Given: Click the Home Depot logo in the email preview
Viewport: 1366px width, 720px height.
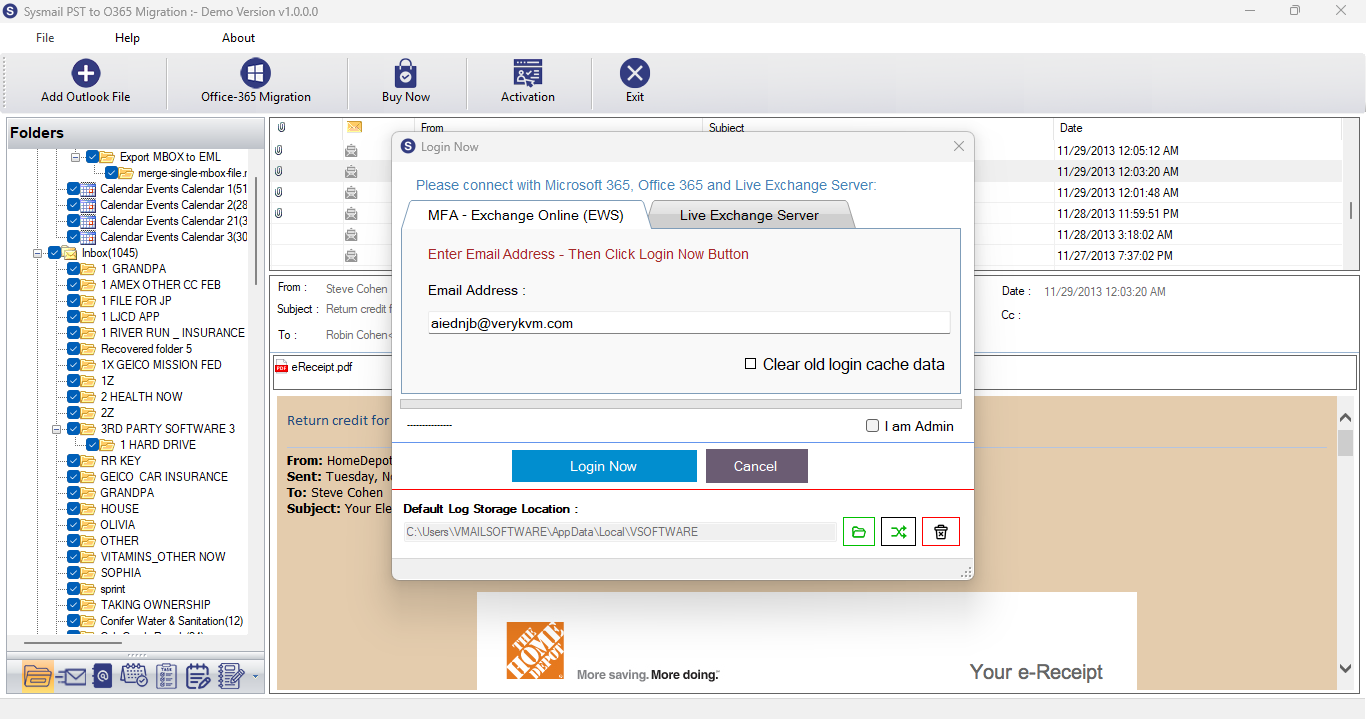Looking at the screenshot, I should [x=535, y=651].
